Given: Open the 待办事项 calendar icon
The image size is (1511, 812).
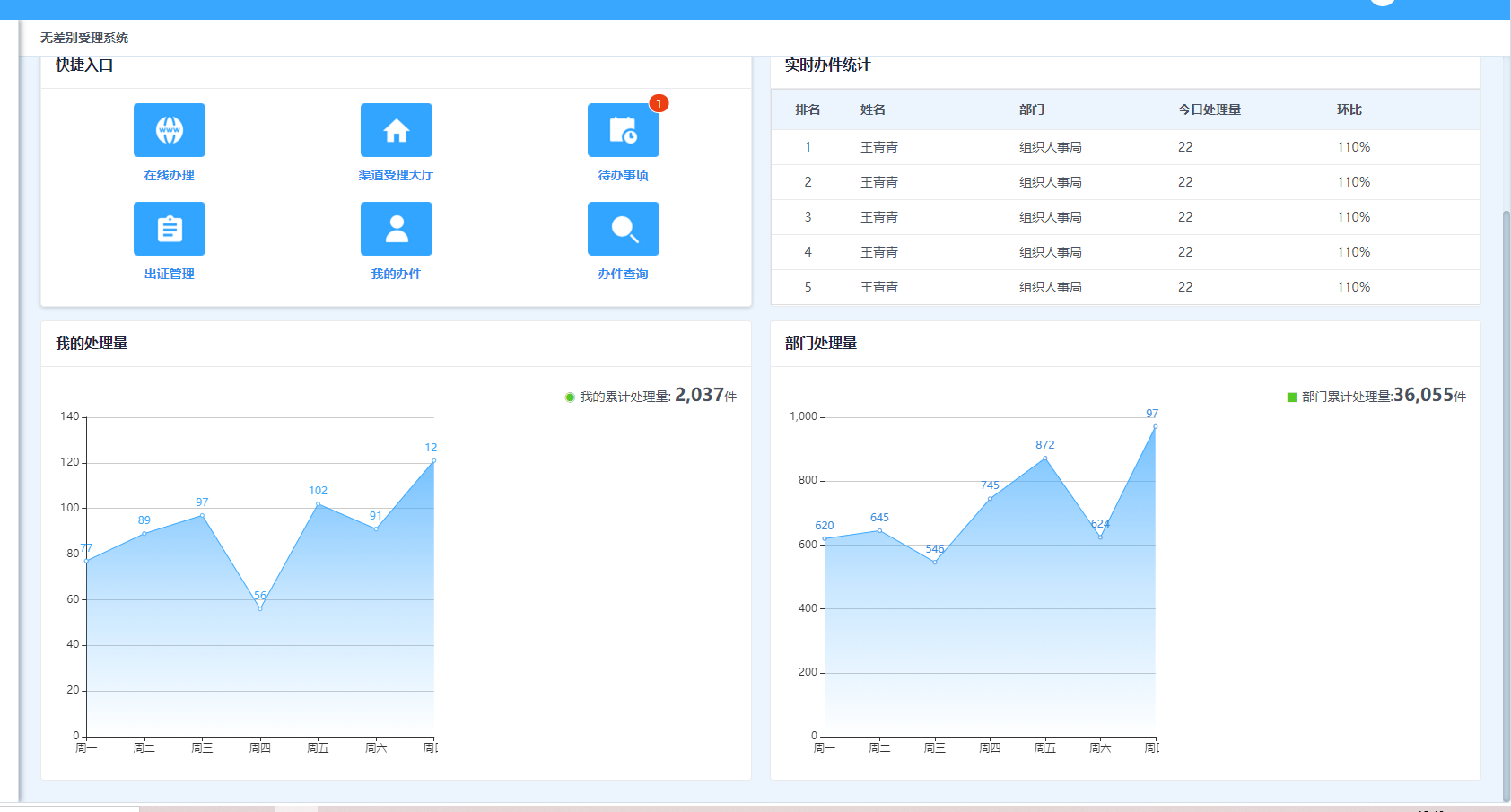Looking at the screenshot, I should 624,130.
